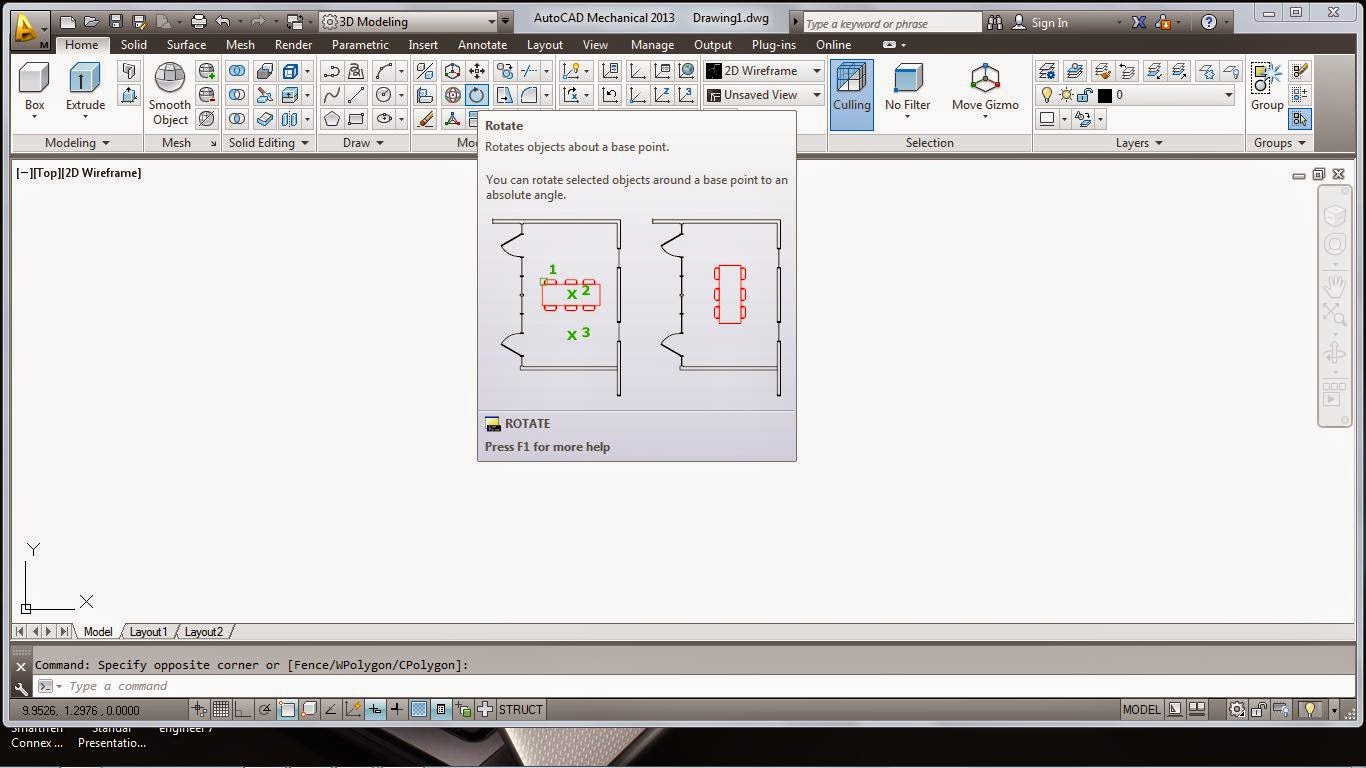Screen dimensions: 1366x768
Task: Open Layer Properties manager icon
Action: [x=1046, y=71]
